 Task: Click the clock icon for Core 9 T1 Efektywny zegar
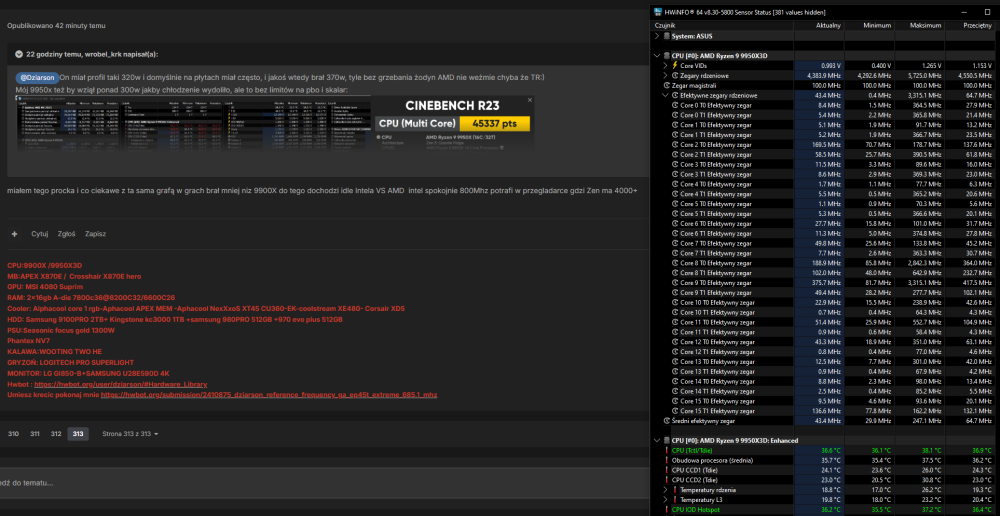675,293
